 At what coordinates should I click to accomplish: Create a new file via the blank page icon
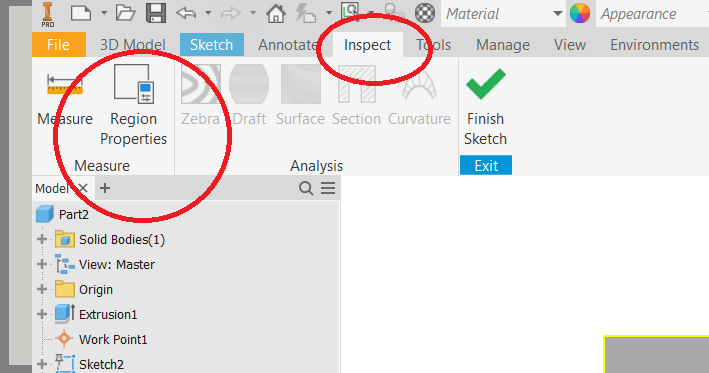[81, 13]
